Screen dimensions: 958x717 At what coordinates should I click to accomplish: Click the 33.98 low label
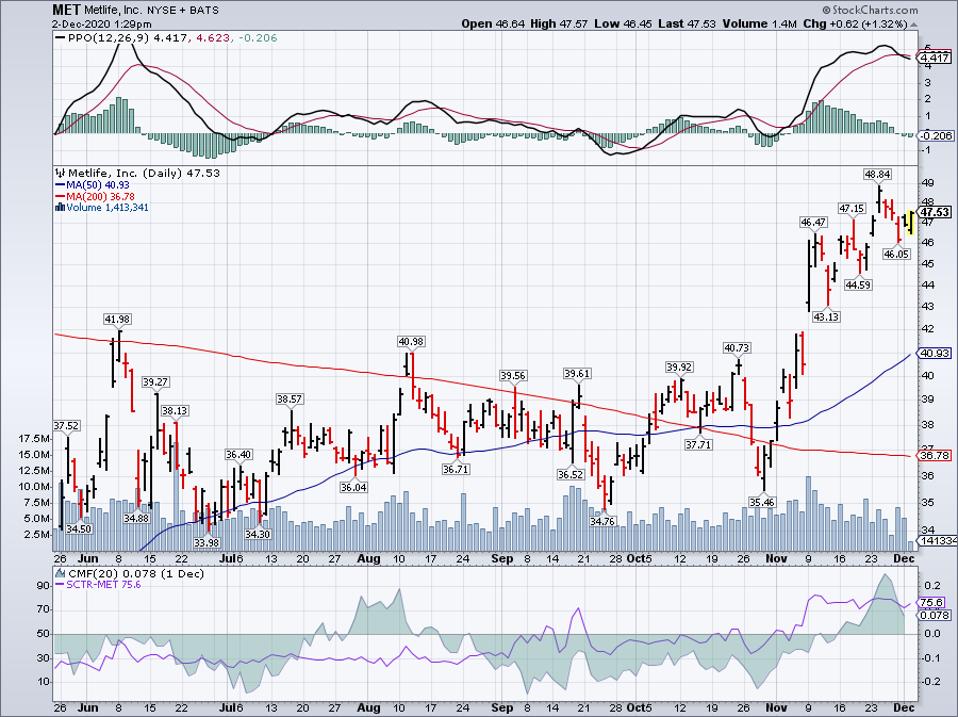point(206,543)
